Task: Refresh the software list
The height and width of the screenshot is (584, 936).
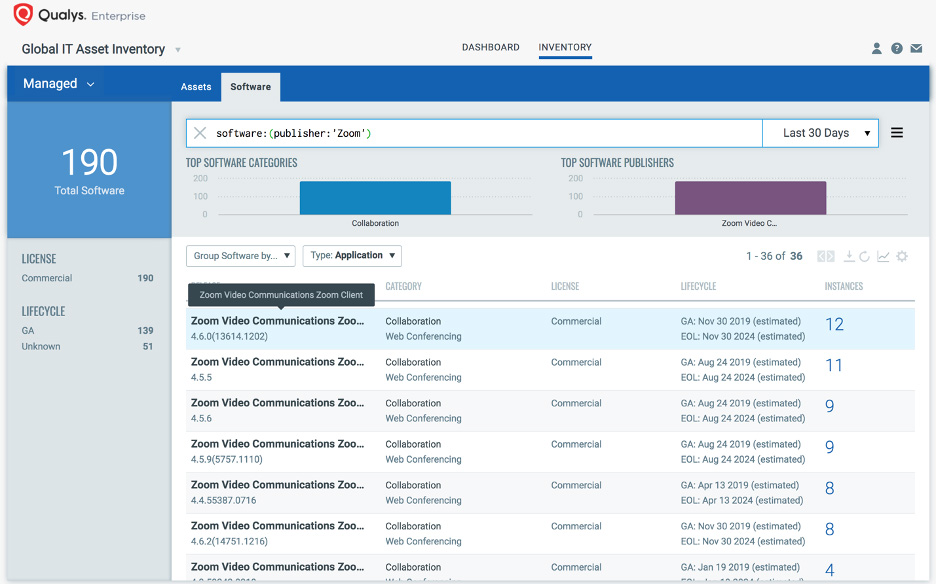Action: [865, 257]
